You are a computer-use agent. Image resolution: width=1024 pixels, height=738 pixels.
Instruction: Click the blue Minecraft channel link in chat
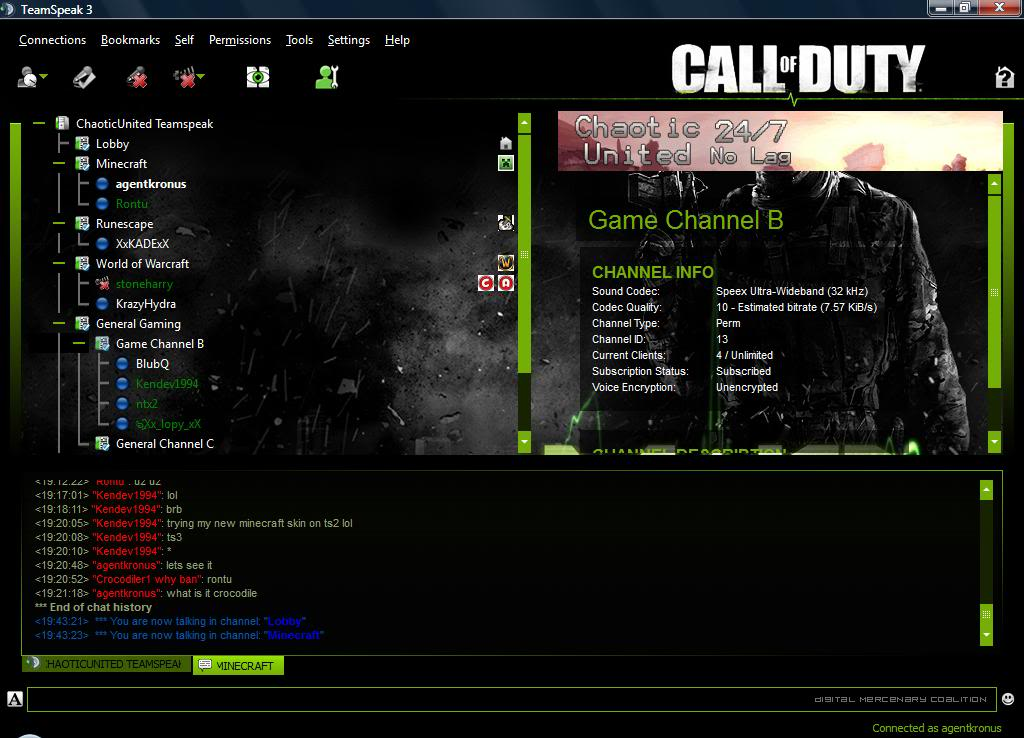[294, 635]
